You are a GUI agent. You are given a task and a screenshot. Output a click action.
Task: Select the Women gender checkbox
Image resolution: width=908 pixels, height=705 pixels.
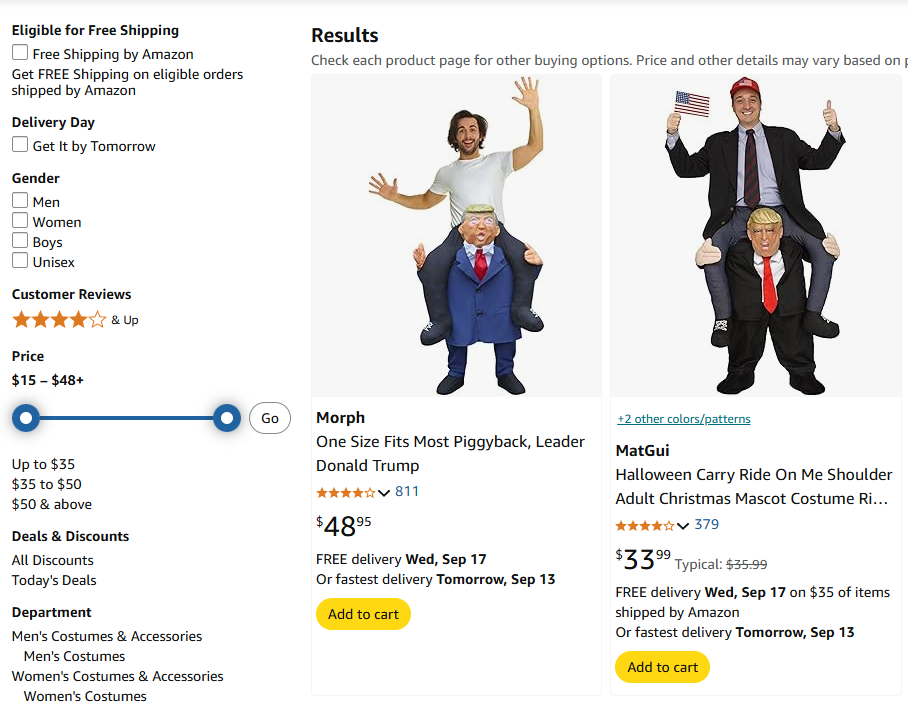[x=20, y=221]
